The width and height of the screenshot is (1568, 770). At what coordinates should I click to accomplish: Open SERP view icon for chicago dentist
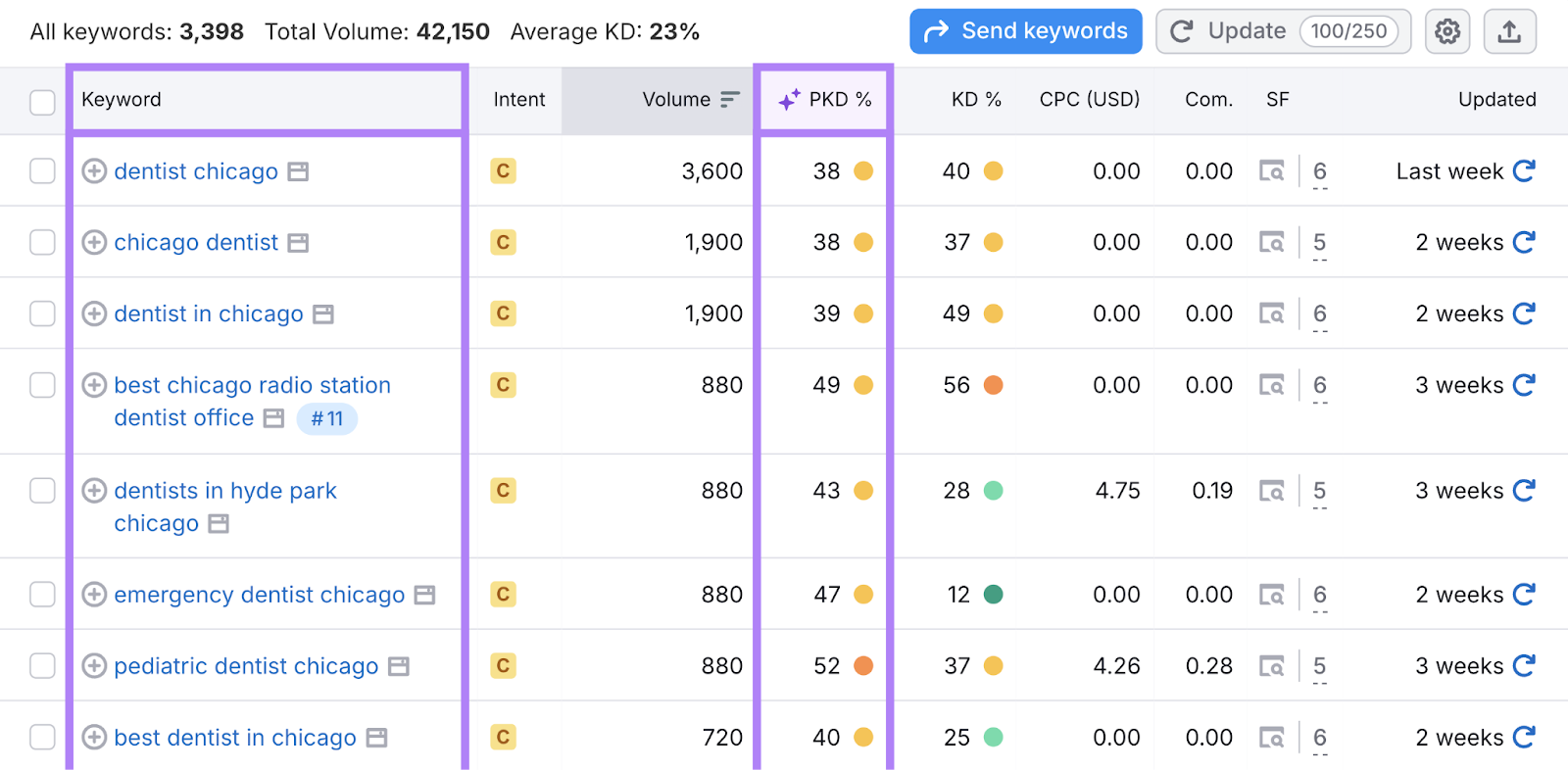point(1271,242)
